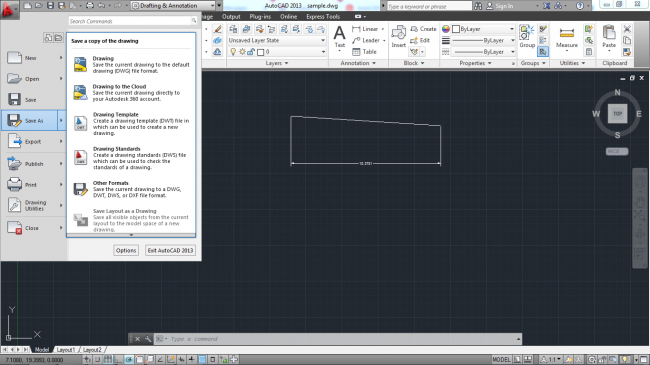Click the Drawing Standards DWS icon
This screenshot has height=365, width=650.
coord(80,158)
